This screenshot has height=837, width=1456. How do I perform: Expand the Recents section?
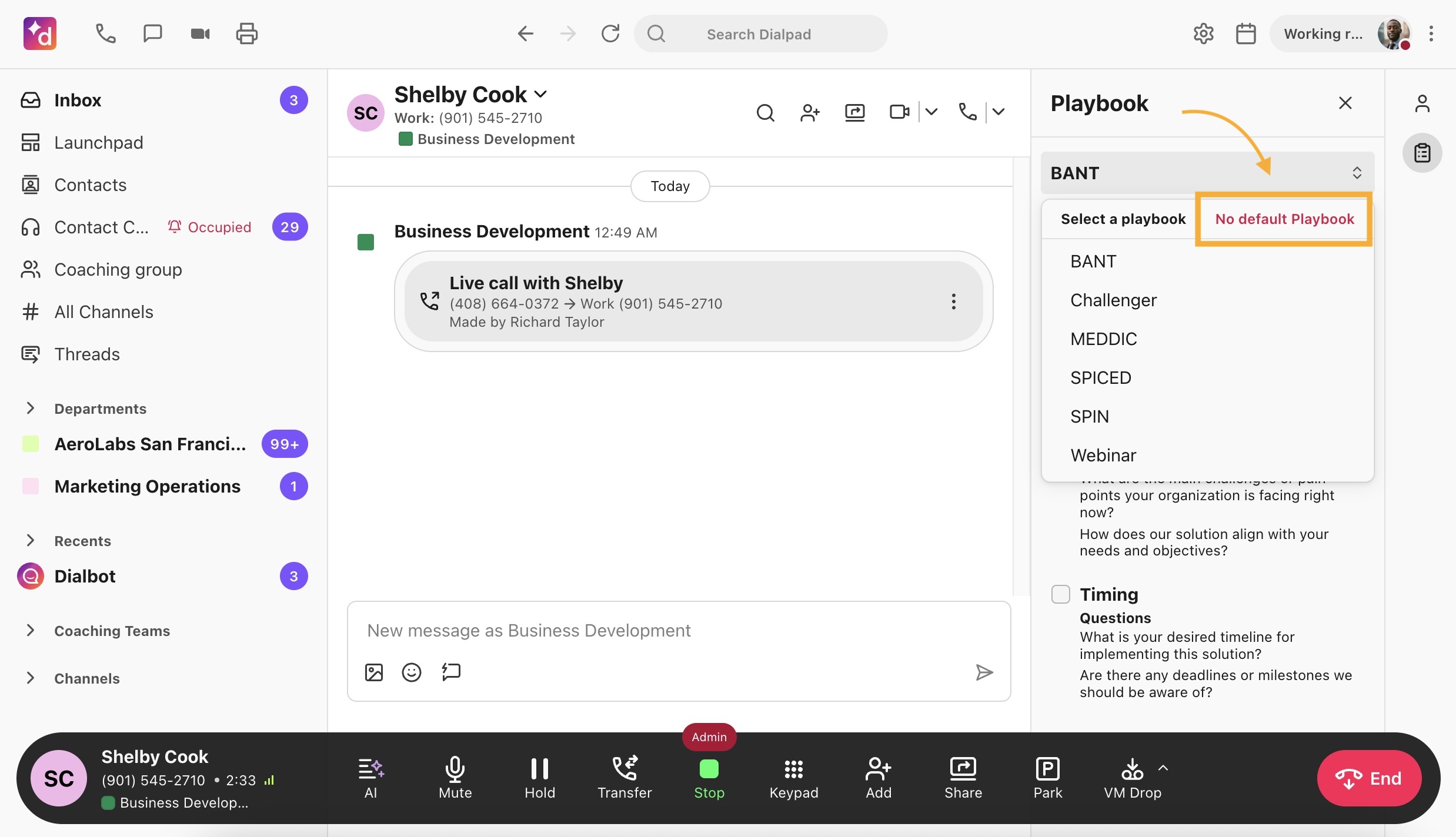click(x=31, y=540)
